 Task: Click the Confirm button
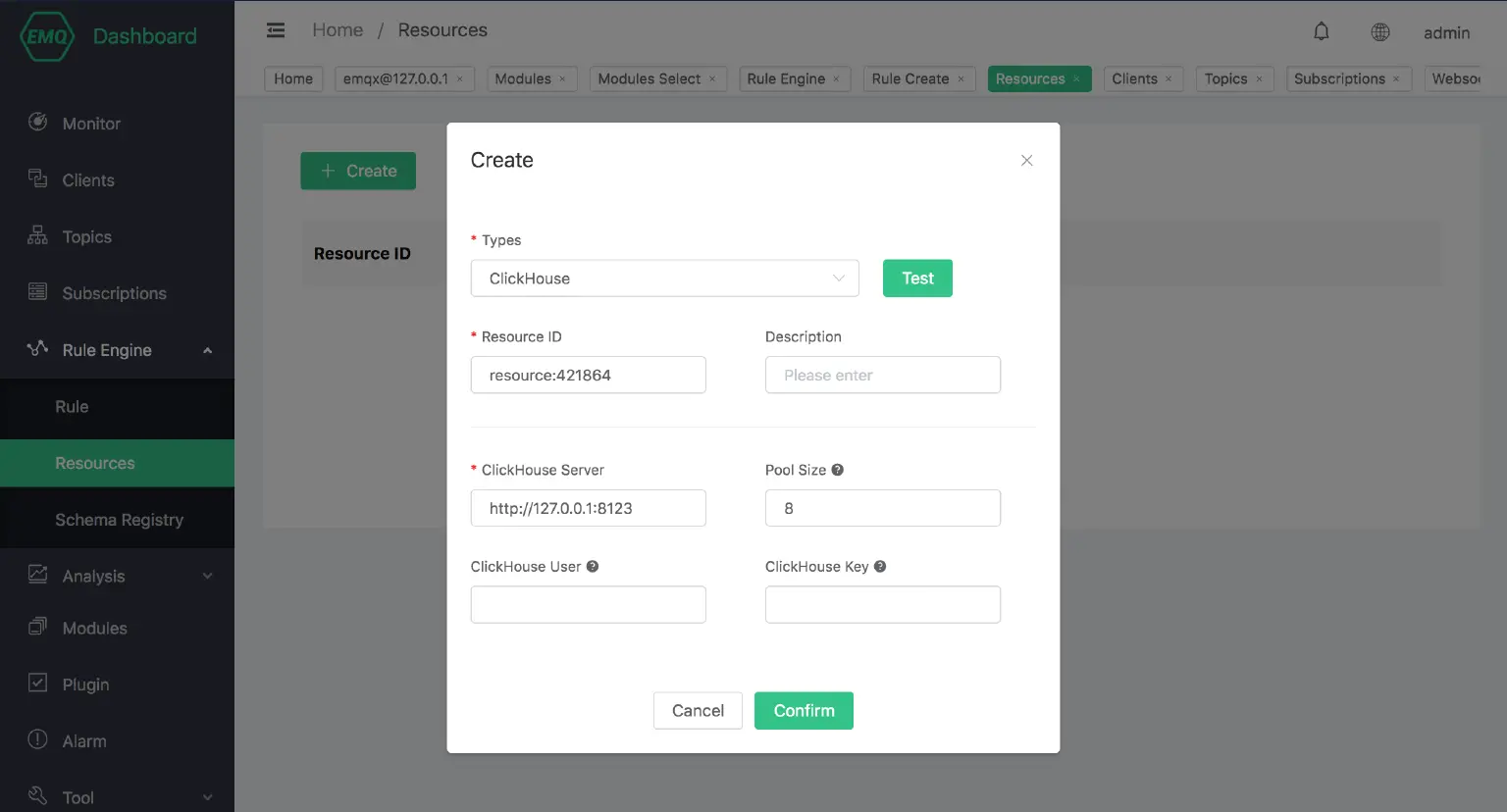(804, 711)
